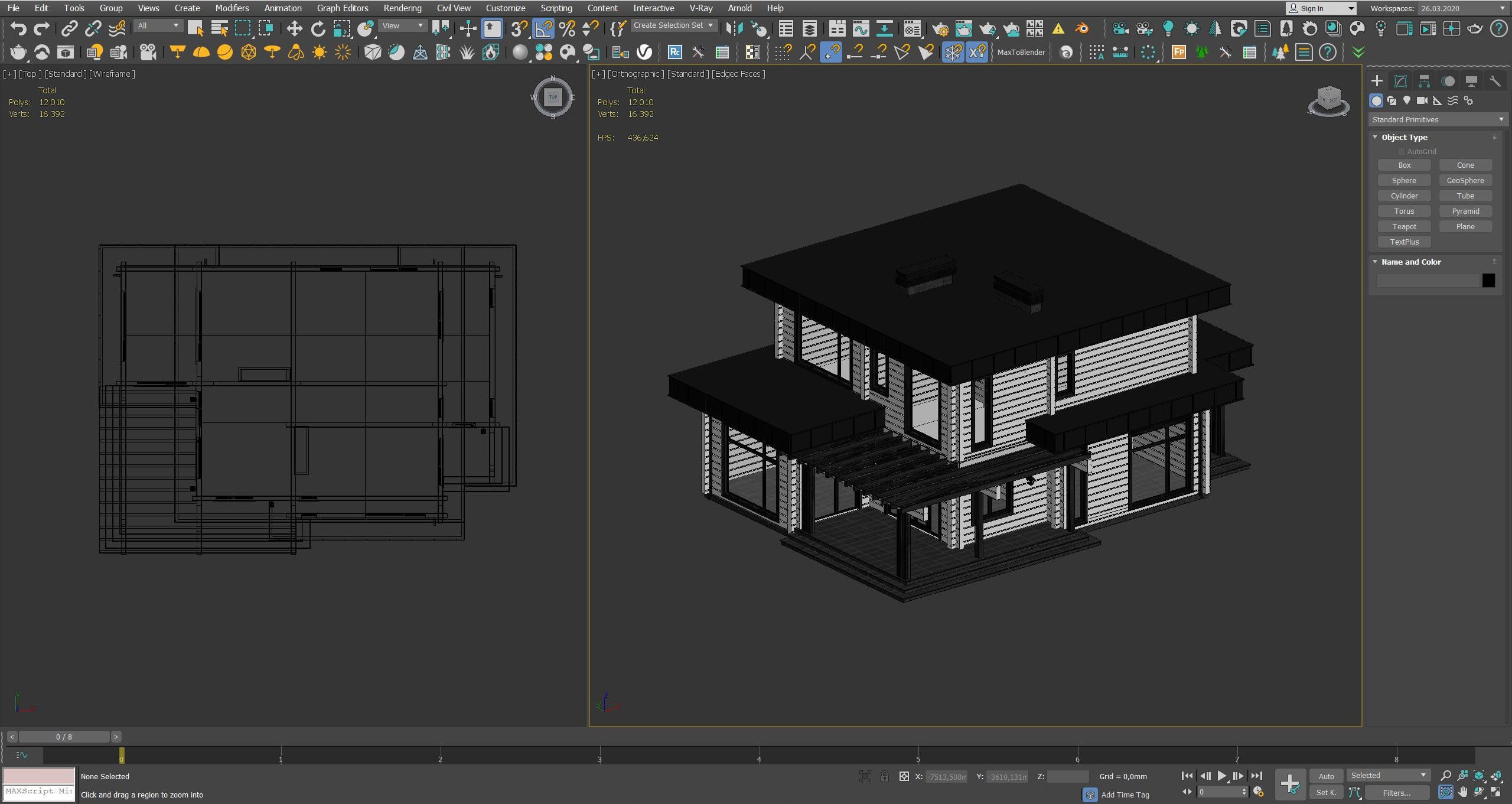Click the orange Fp icon
This screenshot has height=804, width=1512.
[x=1178, y=53]
